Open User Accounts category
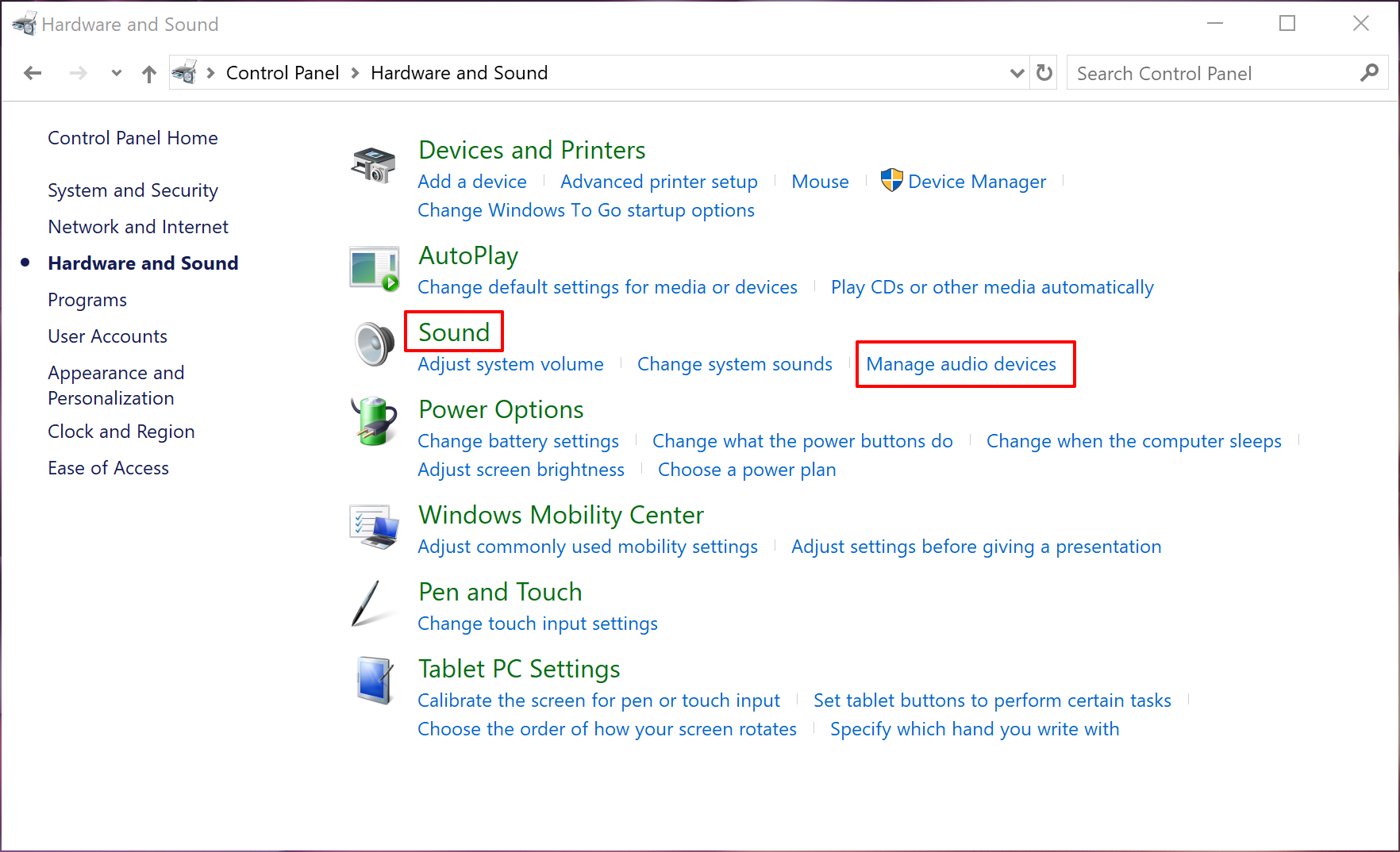Image resolution: width=1400 pixels, height=852 pixels. [107, 336]
